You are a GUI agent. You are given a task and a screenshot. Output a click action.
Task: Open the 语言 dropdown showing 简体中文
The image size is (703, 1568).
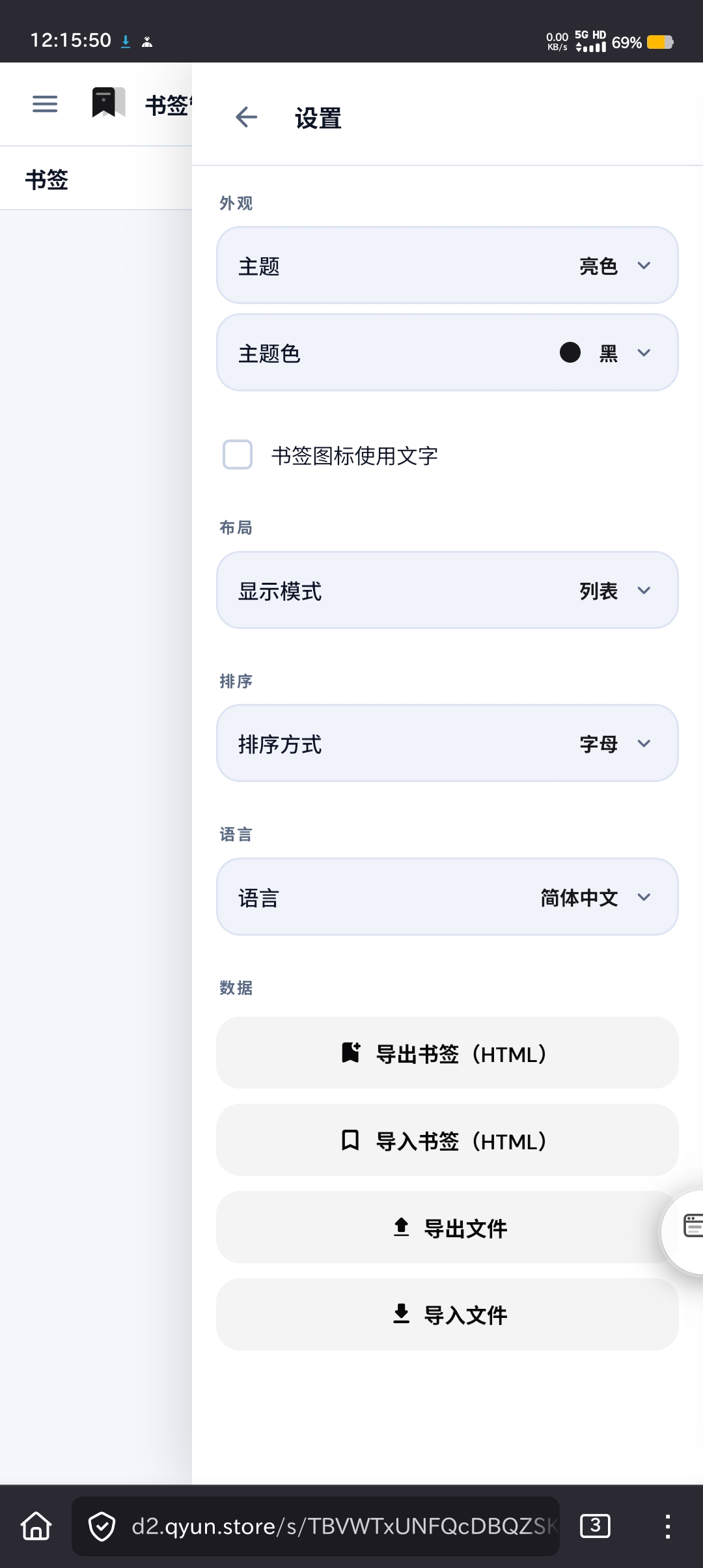click(x=447, y=897)
